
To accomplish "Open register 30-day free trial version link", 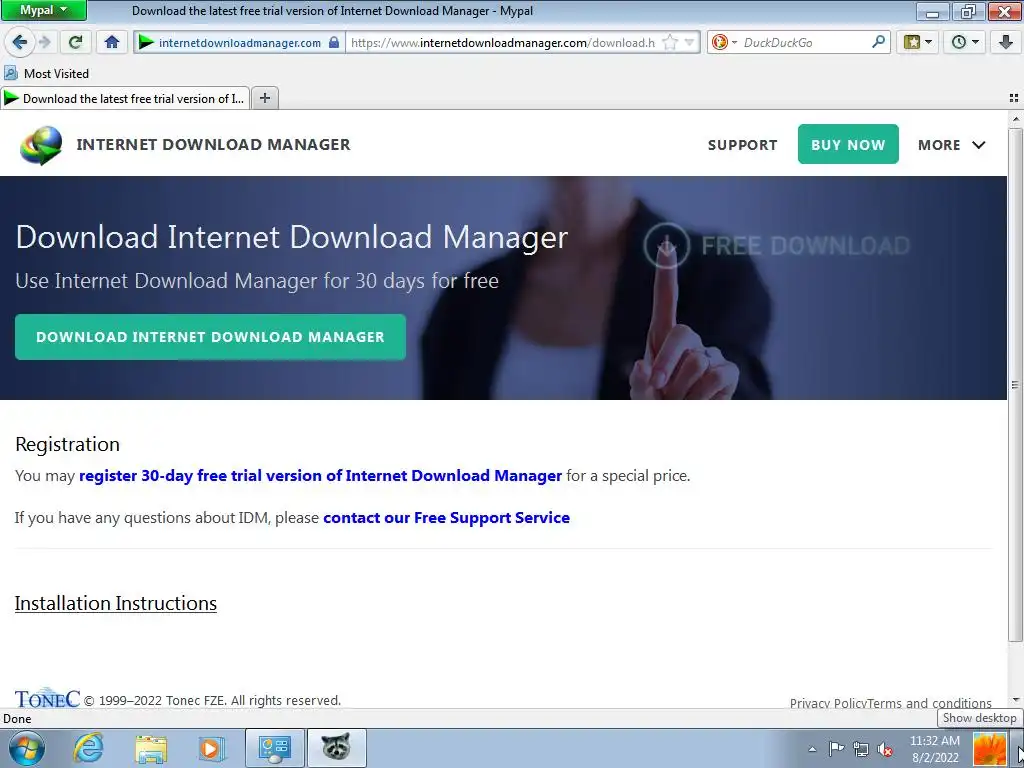I will (320, 475).
